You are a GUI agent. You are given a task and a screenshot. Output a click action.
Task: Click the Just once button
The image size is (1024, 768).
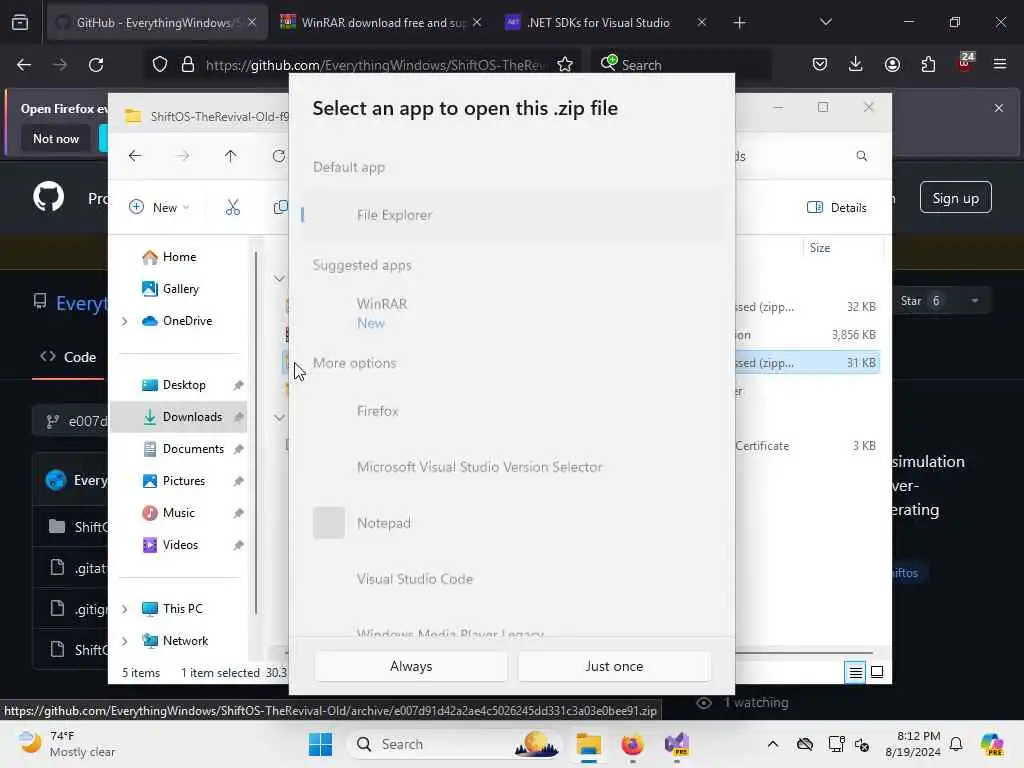pyautogui.click(x=614, y=666)
